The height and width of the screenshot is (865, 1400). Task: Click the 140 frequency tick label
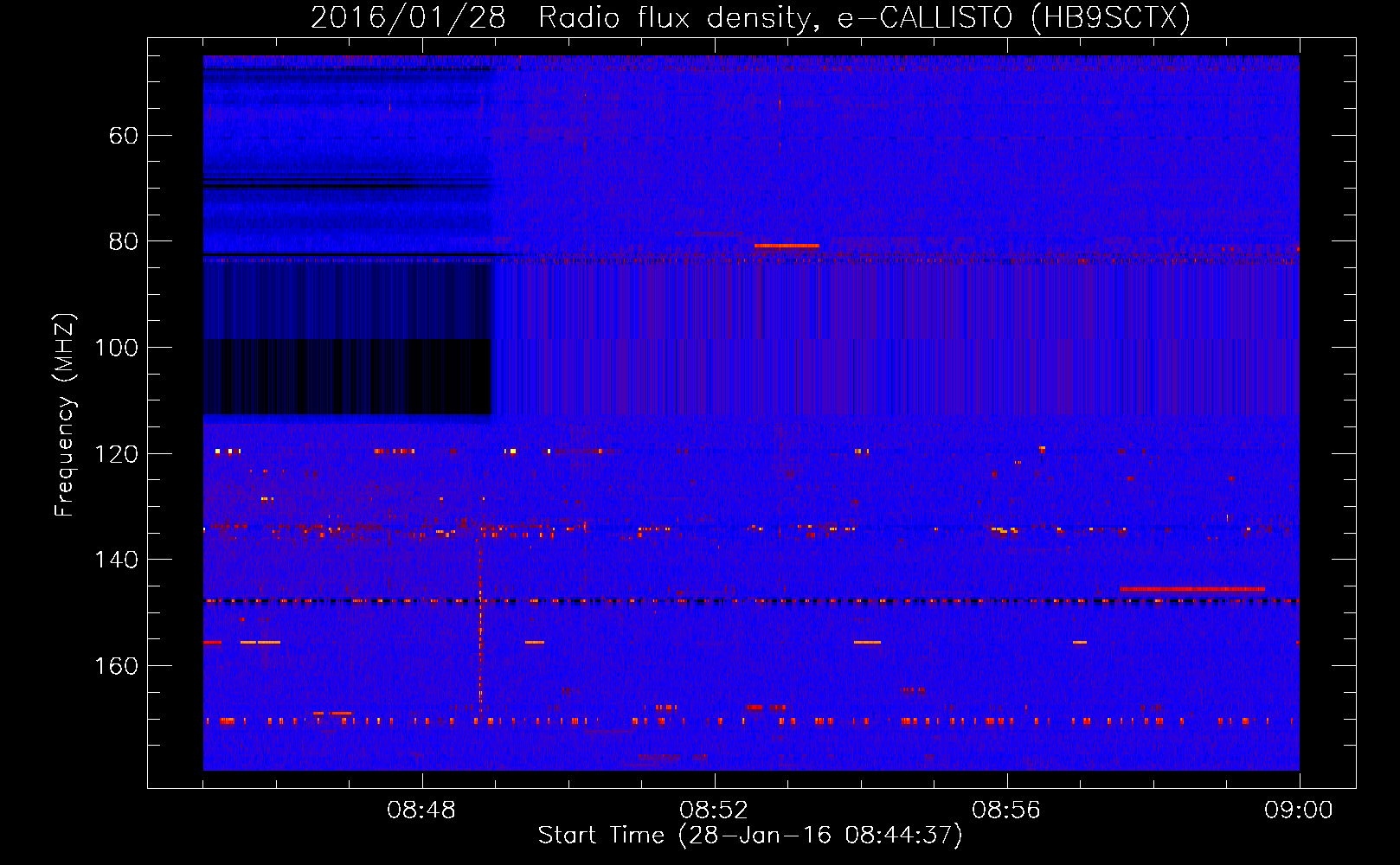point(116,560)
